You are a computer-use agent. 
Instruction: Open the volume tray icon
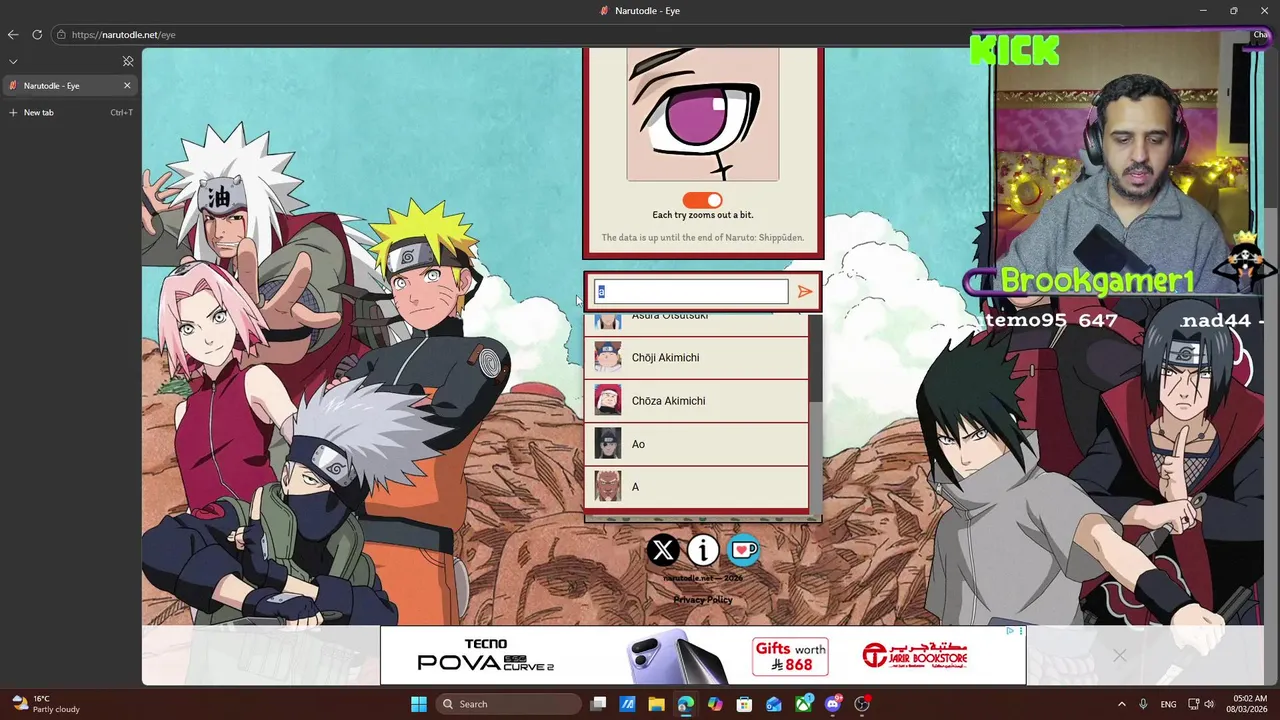point(1209,704)
